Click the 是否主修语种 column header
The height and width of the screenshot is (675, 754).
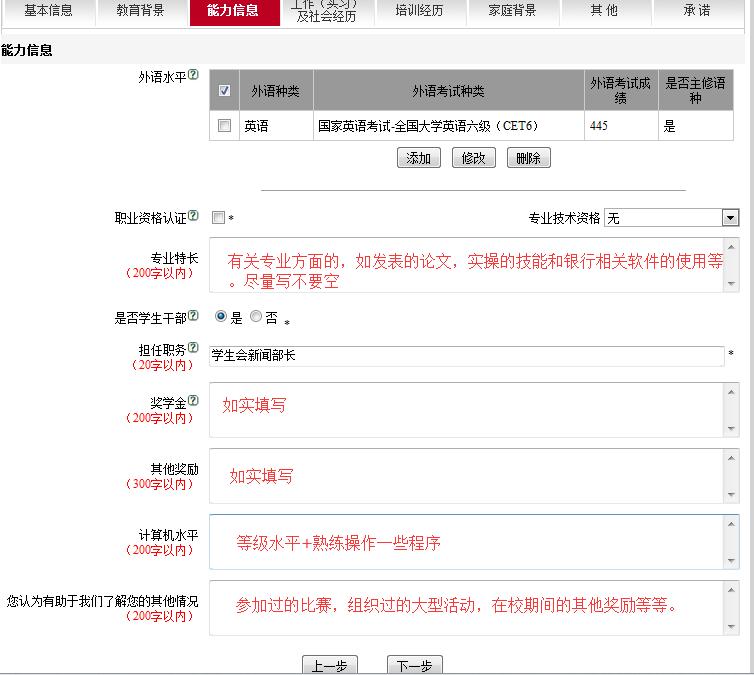(696, 90)
